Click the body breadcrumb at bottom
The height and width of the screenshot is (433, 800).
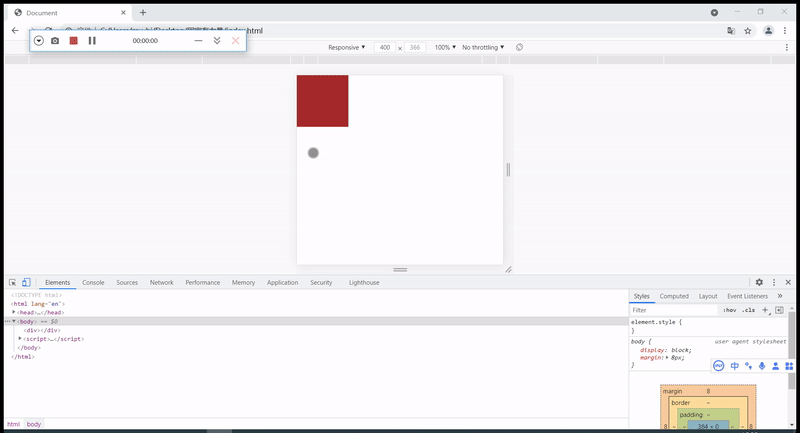[x=34, y=424]
